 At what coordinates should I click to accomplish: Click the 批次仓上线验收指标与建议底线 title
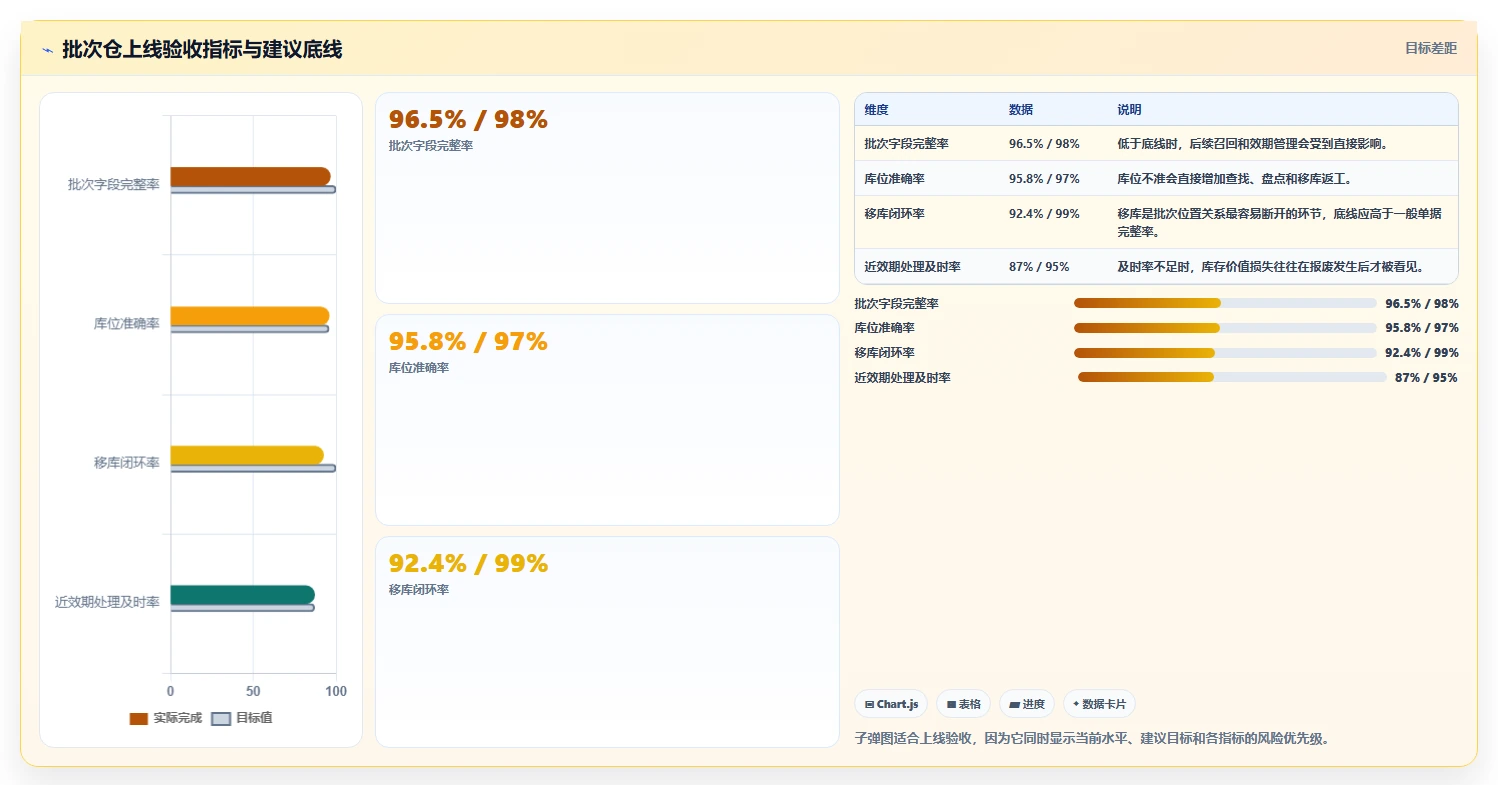202,49
